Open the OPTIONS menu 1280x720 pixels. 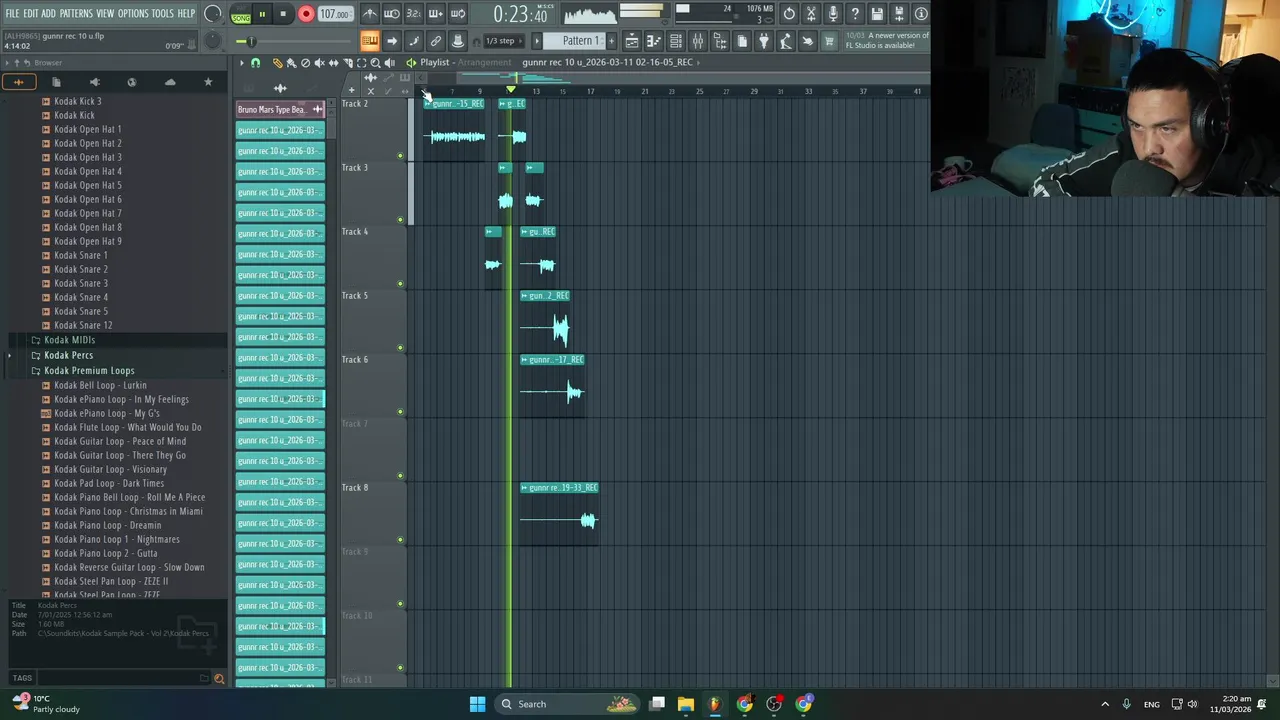(x=133, y=14)
